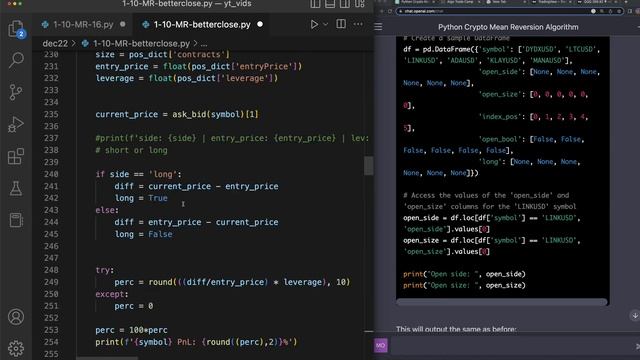The height and width of the screenshot is (360, 640).
Task: Click 'entry_price = float(pos_dict' line
Action: (198, 66)
